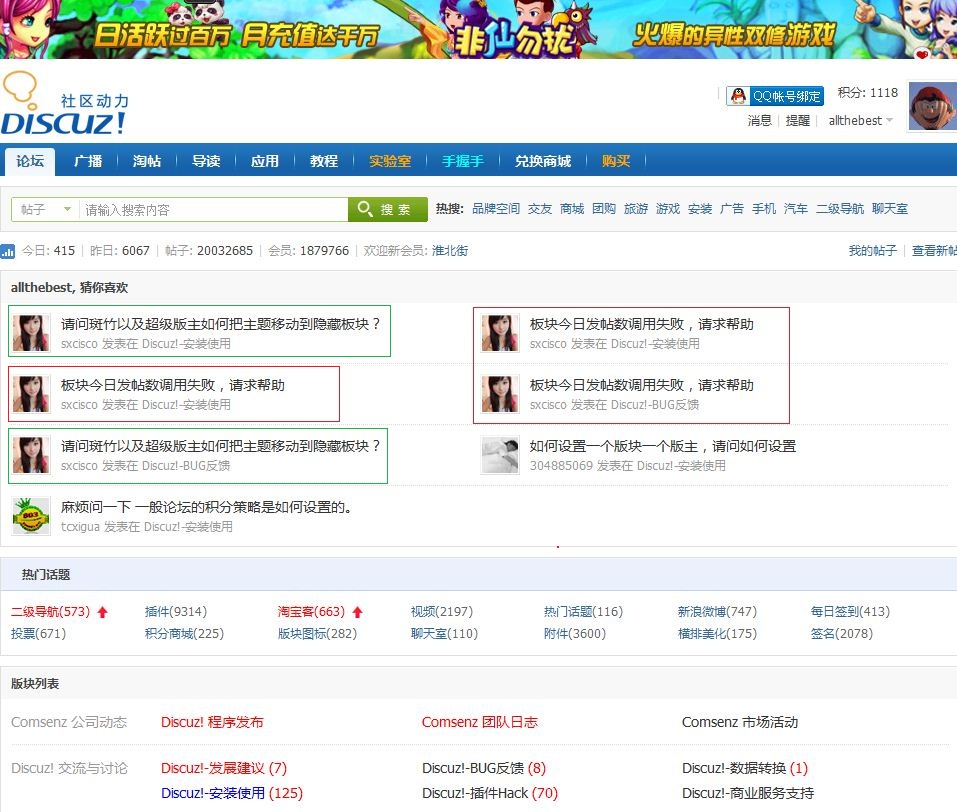The image size is (957, 812).
Task: Click the QQ帐号绑定 button
Action: coord(775,96)
